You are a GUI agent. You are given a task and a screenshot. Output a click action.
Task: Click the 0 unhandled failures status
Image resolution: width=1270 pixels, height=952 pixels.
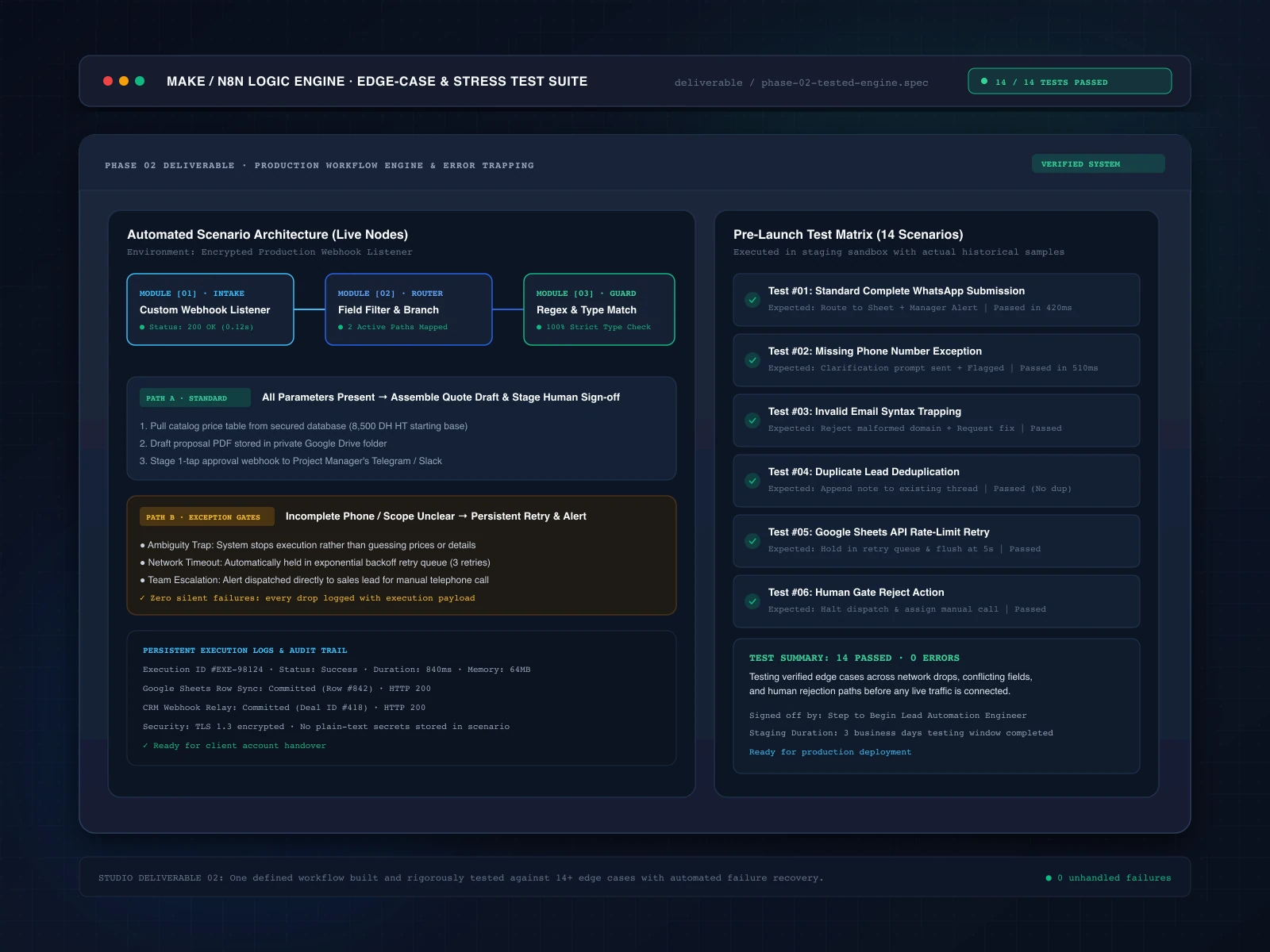click(1108, 877)
